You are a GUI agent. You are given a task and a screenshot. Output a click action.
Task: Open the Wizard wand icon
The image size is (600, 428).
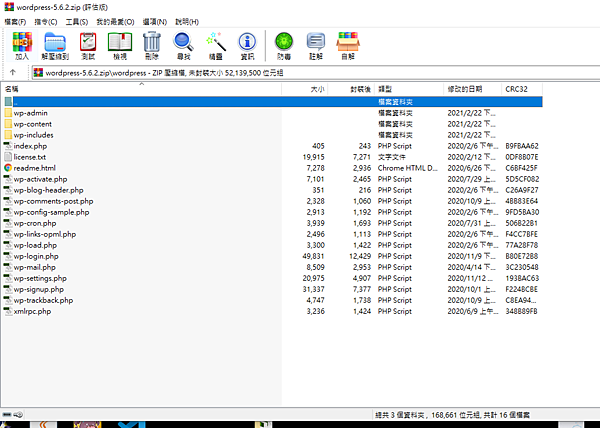coord(215,42)
